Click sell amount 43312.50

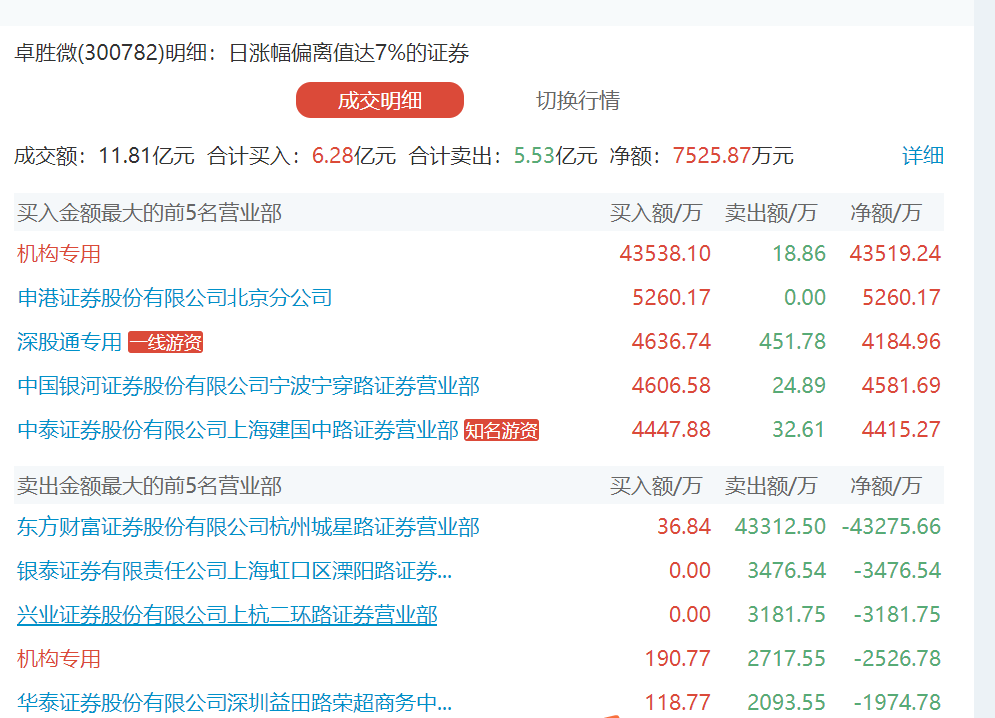[781, 526]
